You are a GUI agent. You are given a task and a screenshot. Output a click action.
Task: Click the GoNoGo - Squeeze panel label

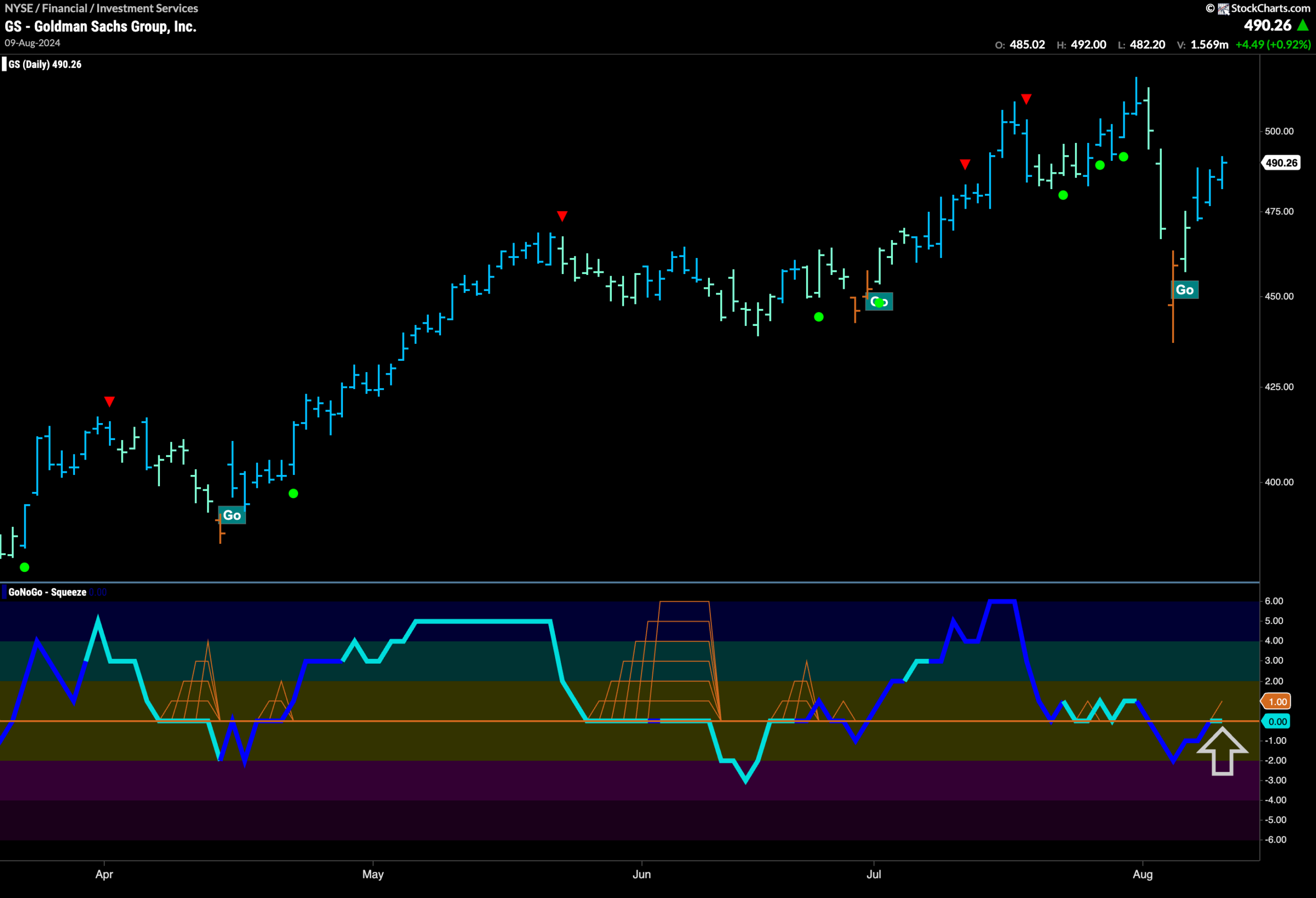pos(48,592)
